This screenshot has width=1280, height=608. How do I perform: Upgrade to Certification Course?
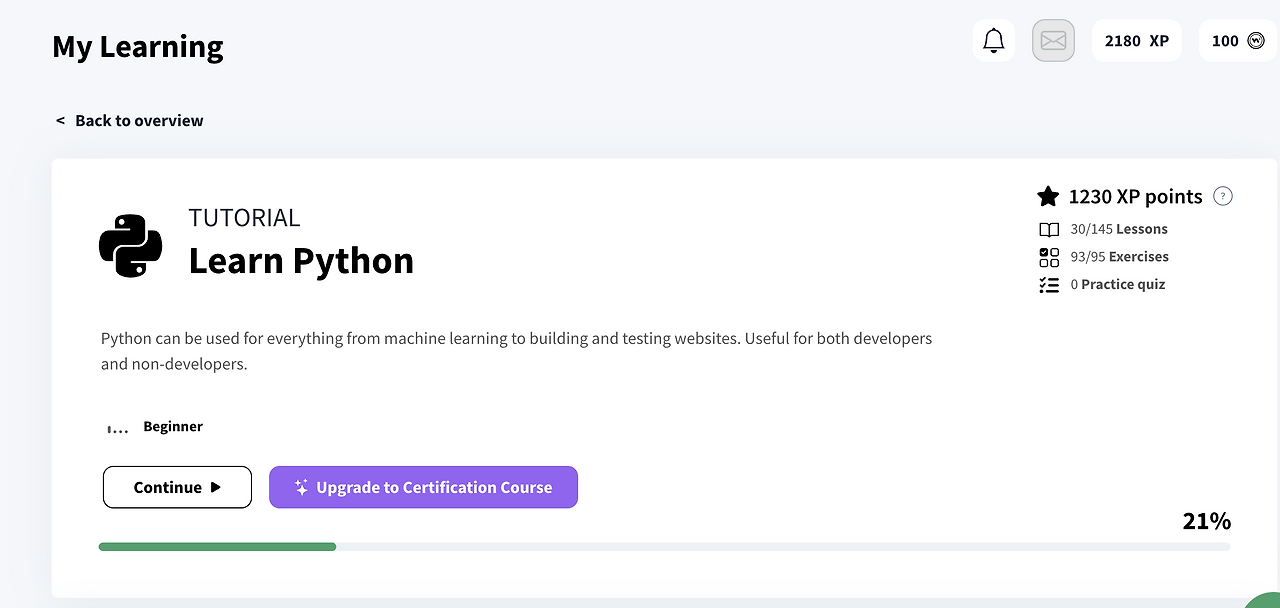pyautogui.click(x=423, y=487)
